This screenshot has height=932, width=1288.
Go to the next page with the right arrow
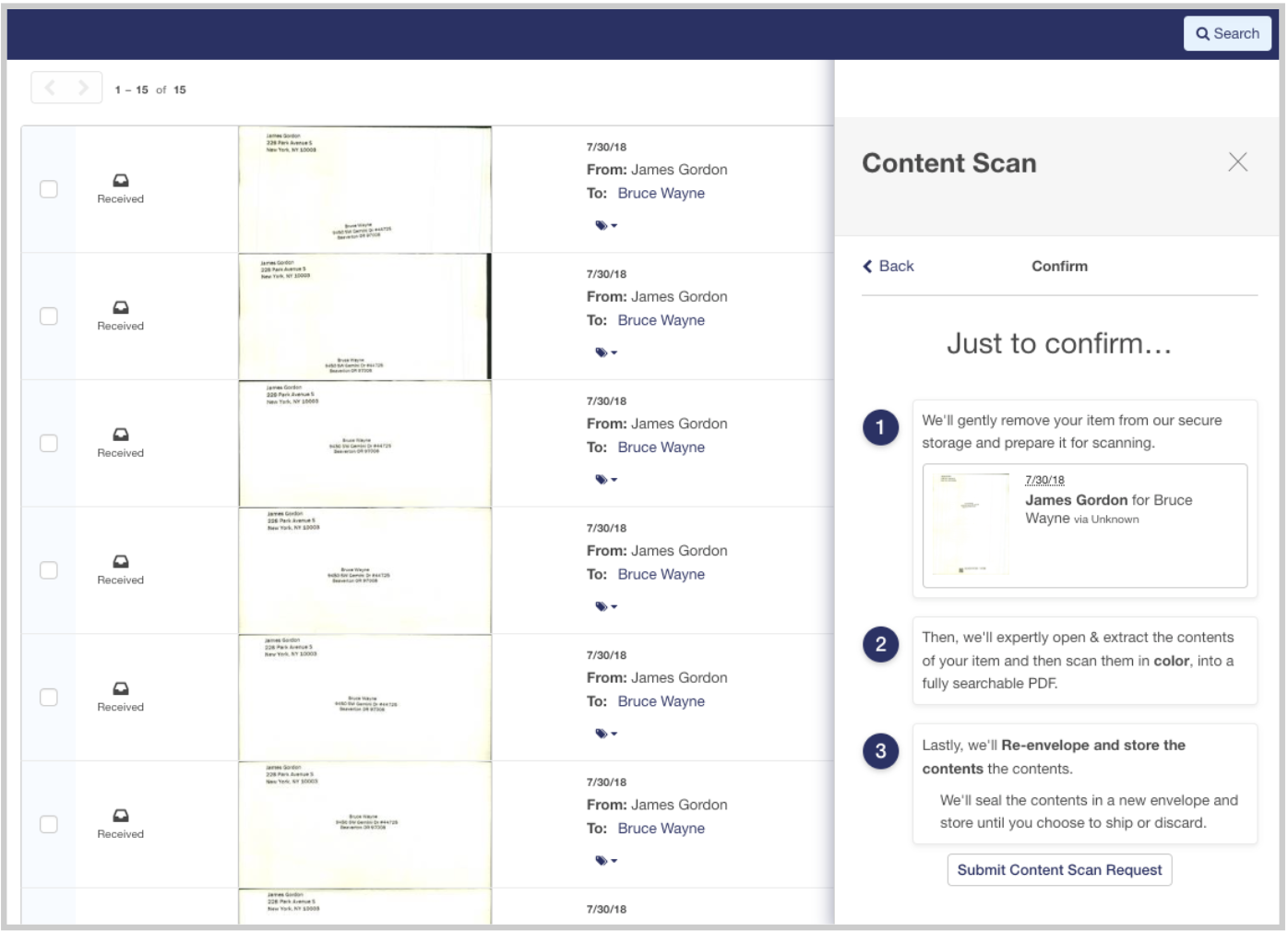(x=83, y=88)
